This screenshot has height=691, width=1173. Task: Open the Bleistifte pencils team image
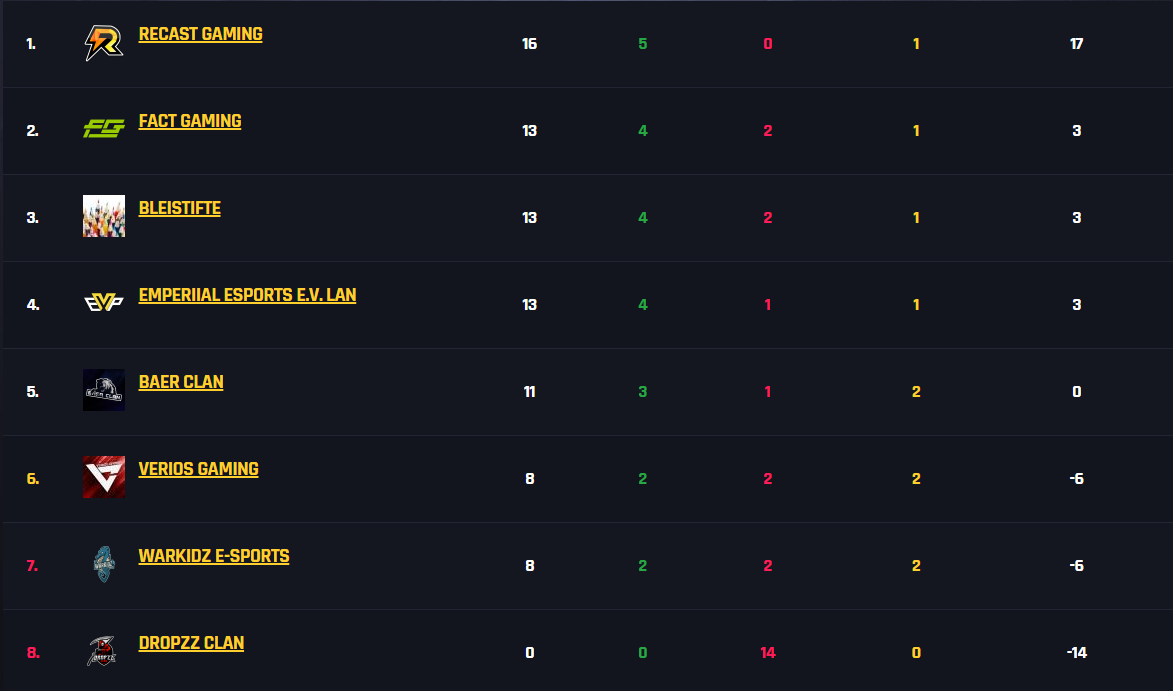[x=104, y=216]
